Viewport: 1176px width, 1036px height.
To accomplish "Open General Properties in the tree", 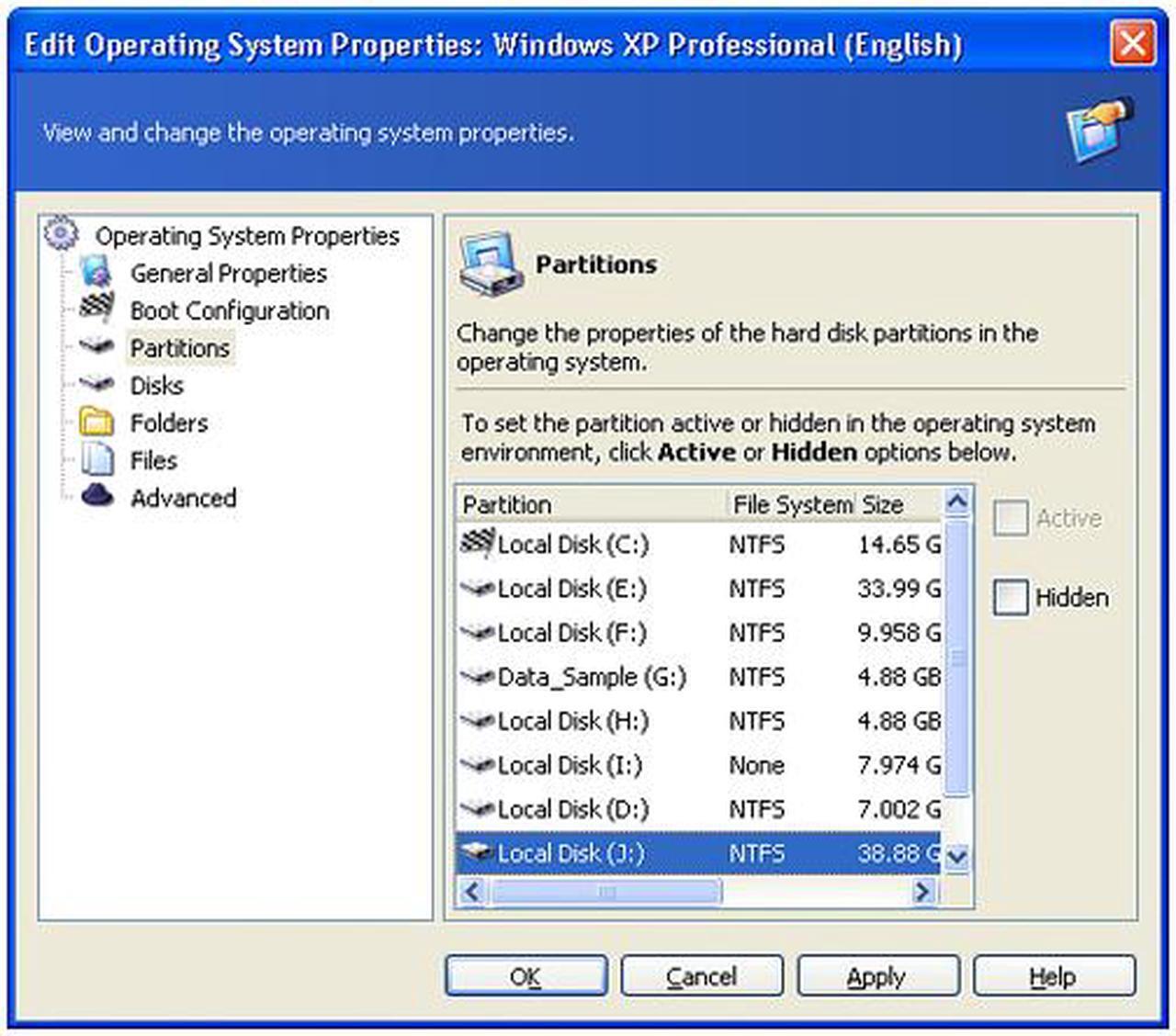I will pyautogui.click(x=228, y=273).
